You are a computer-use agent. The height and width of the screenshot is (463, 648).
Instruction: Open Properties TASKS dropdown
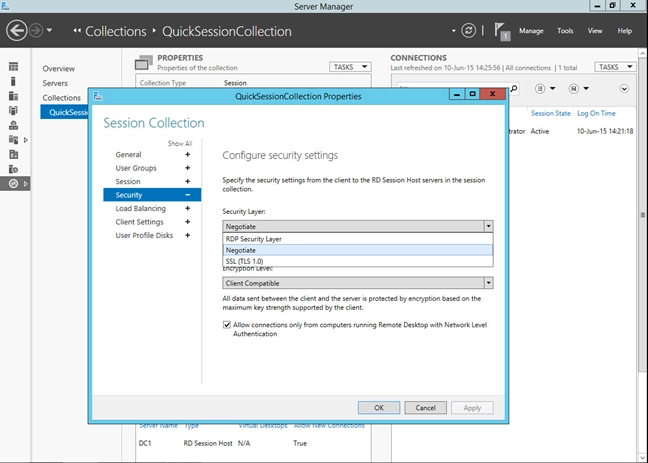pyautogui.click(x=350, y=67)
